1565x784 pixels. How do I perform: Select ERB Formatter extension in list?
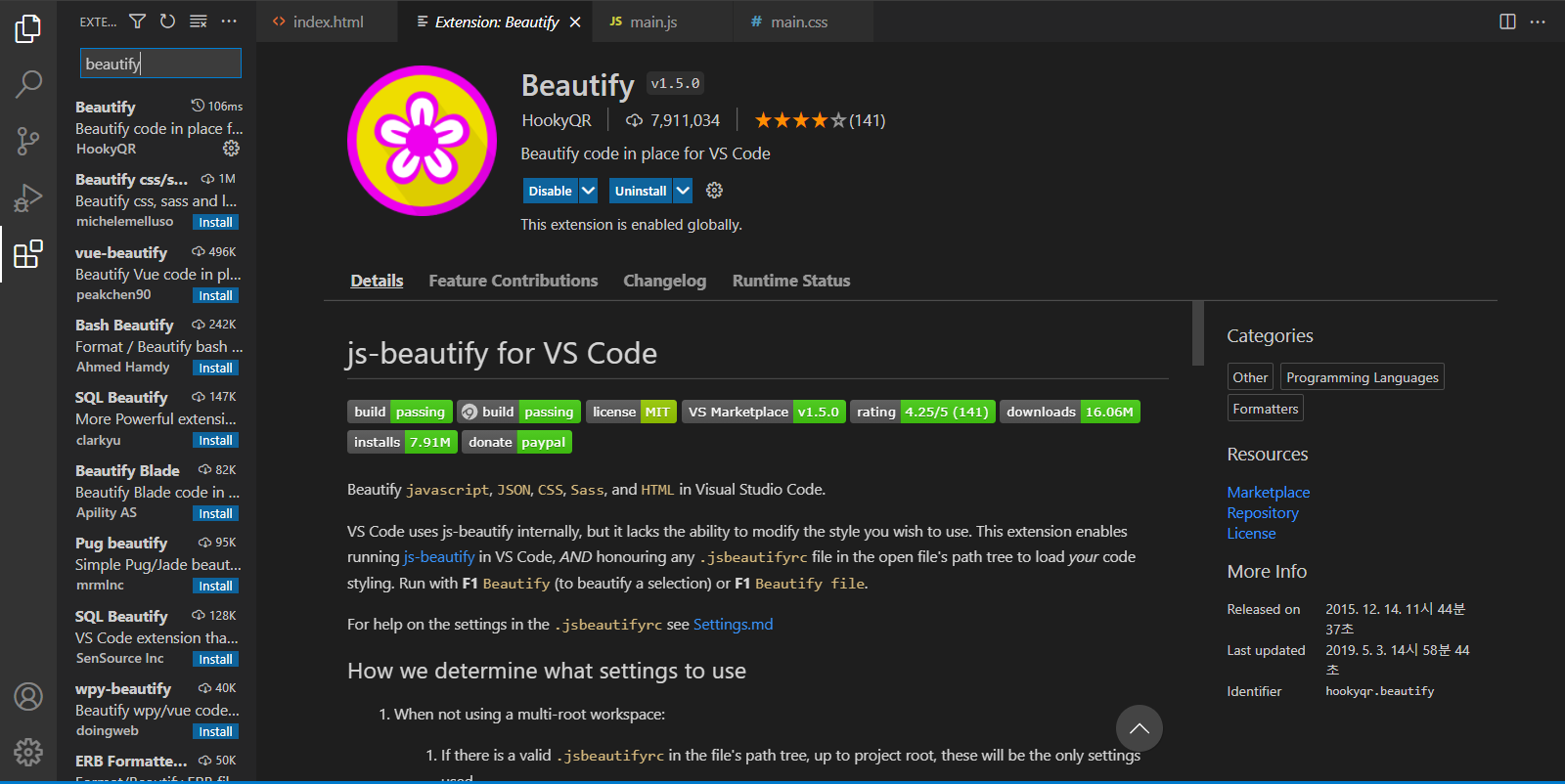[x=157, y=765]
